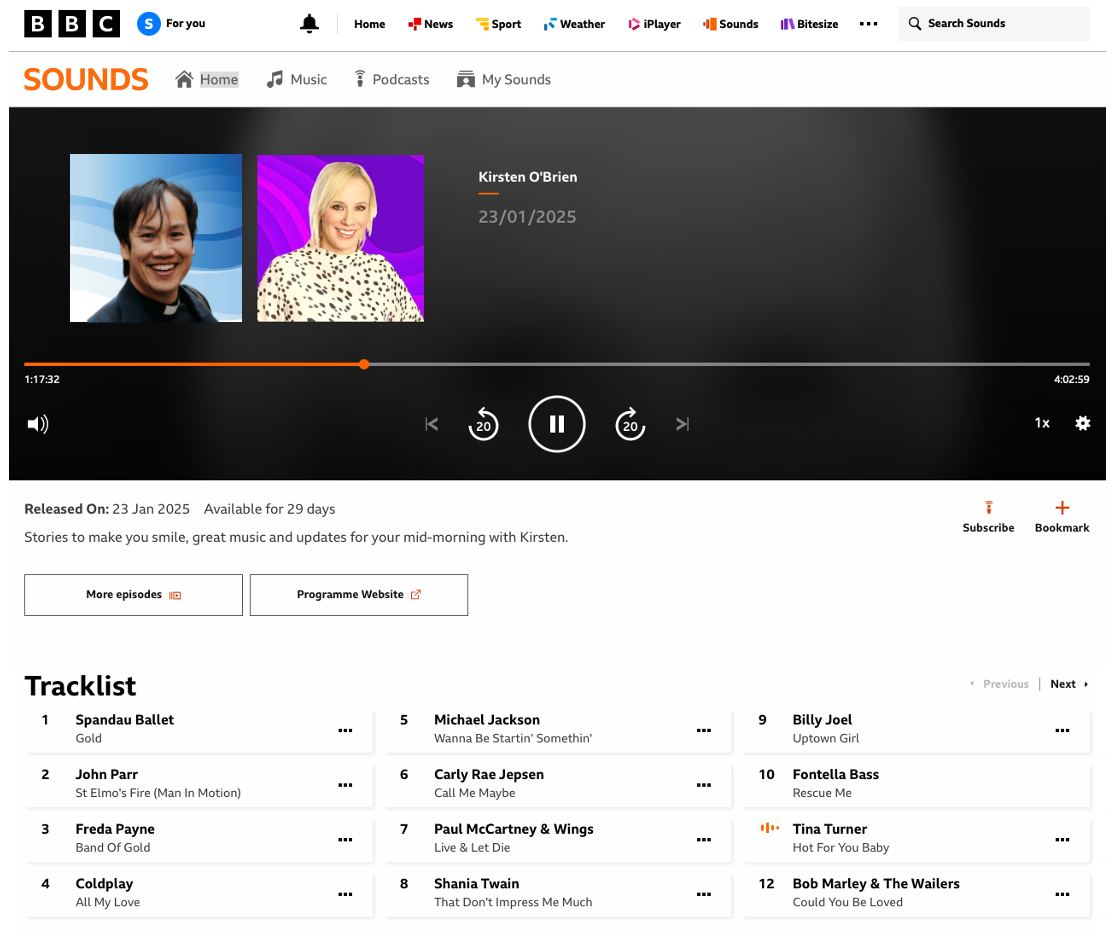
Task: Select the Sounds Home tab
Action: point(206,80)
